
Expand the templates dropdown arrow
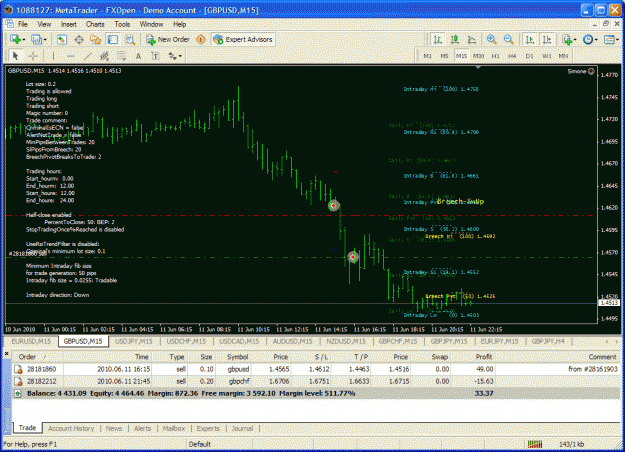[x=617, y=40]
